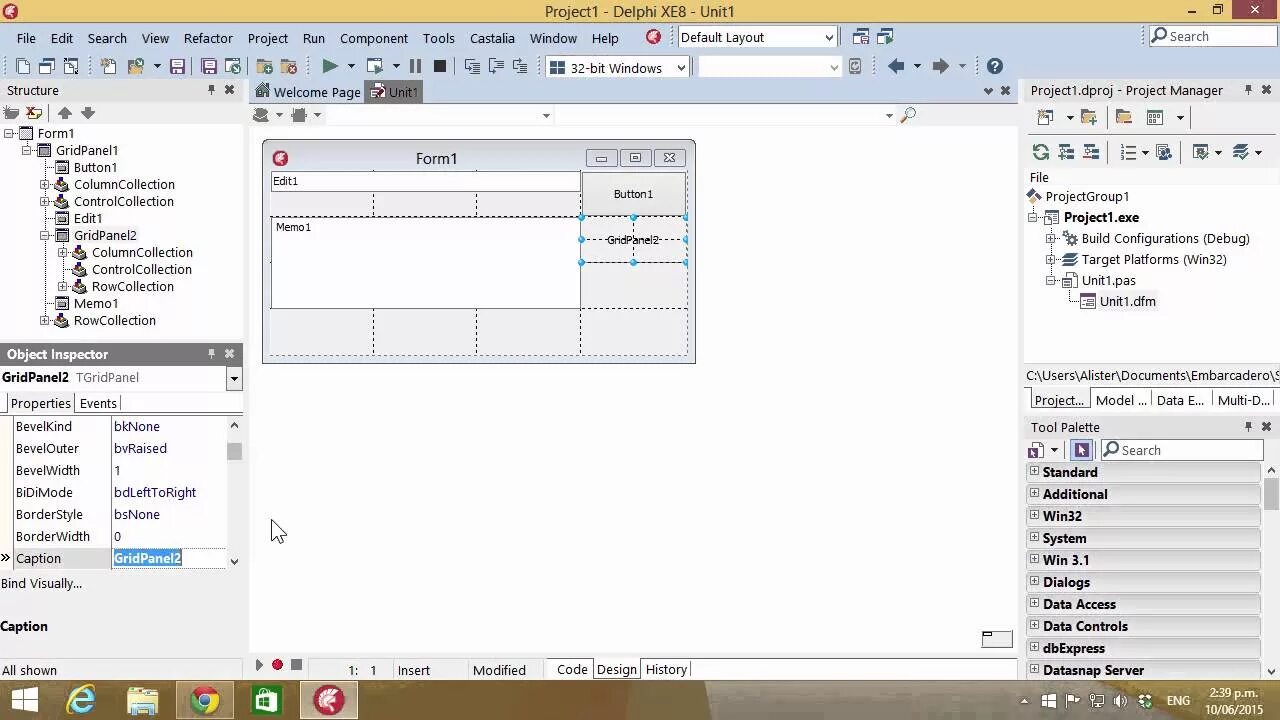Click Delete item icon in Structure toolbar

(34, 113)
